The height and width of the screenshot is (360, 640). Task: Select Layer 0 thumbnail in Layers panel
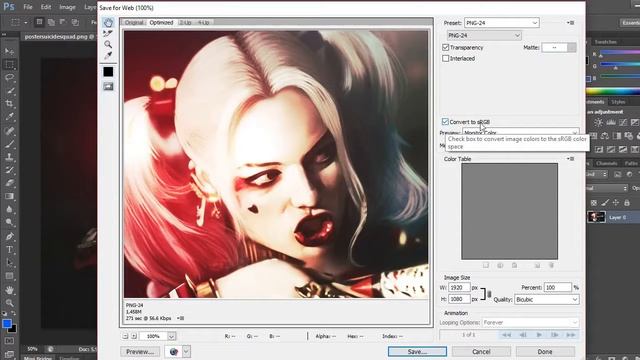596,217
